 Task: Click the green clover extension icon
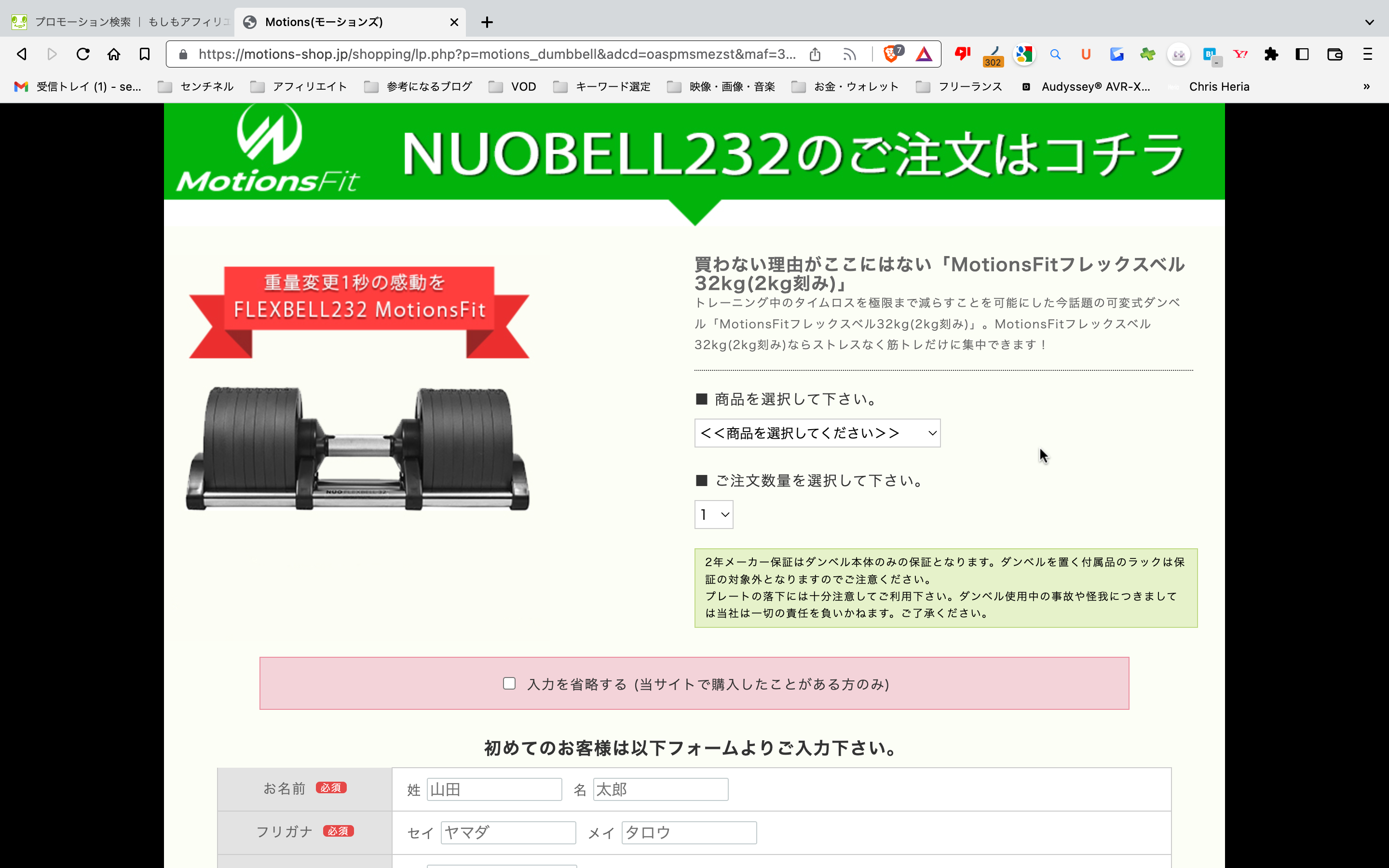(x=1147, y=54)
